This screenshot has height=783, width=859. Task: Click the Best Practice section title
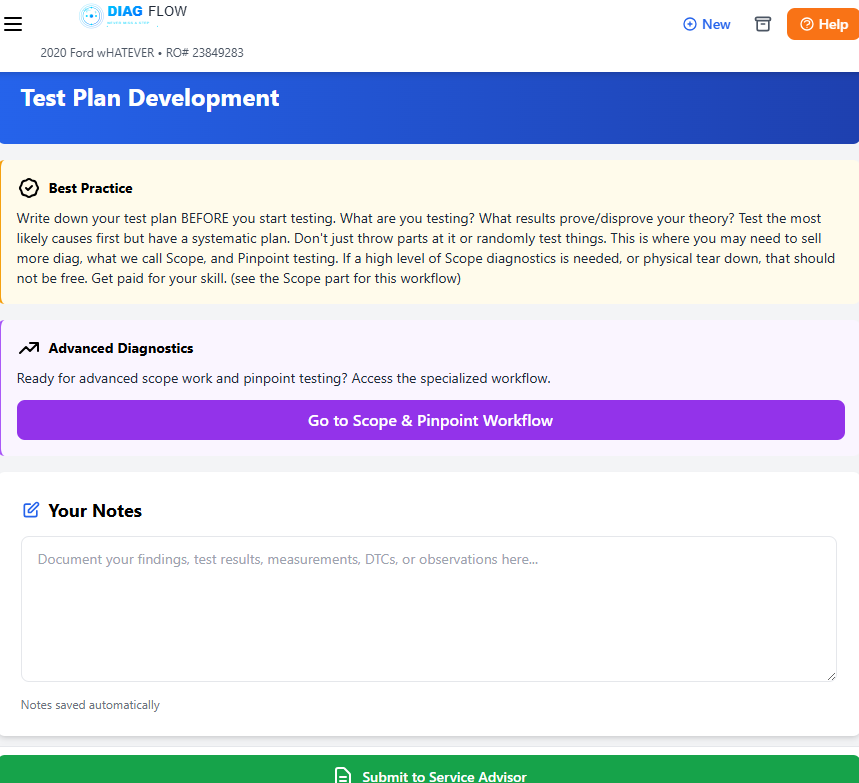click(x=90, y=188)
